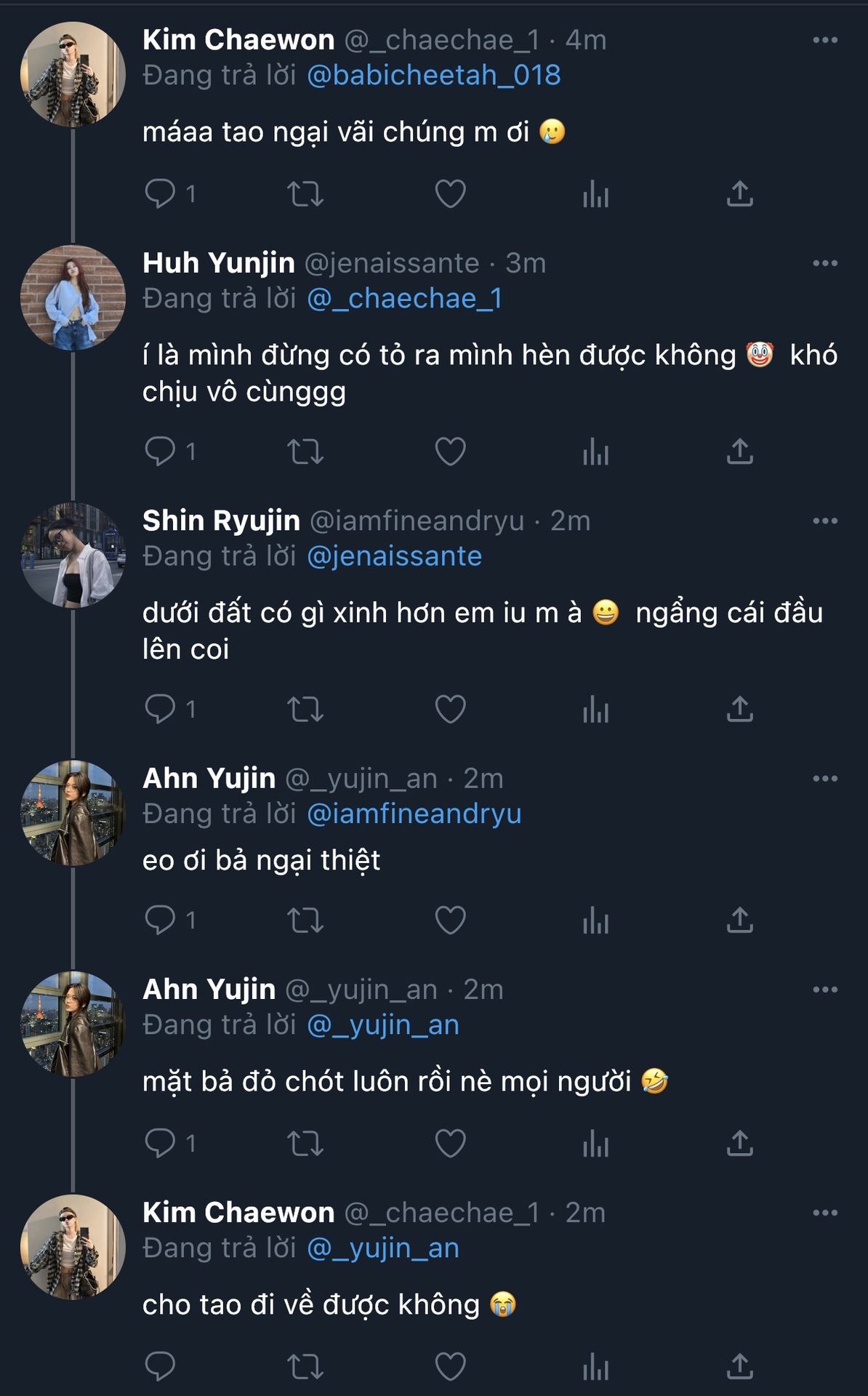Like Huh Yunjin's tweet
Viewport: 868px width, 1396px height.
450,452
